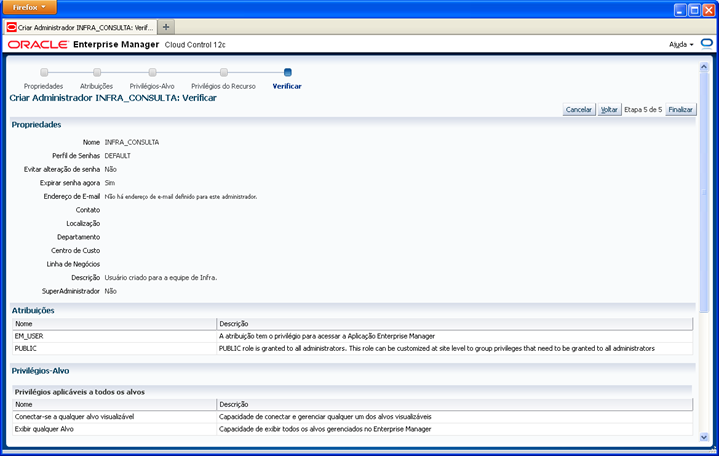Click the Cancelar button
This screenshot has height=456, width=719.
point(579,110)
